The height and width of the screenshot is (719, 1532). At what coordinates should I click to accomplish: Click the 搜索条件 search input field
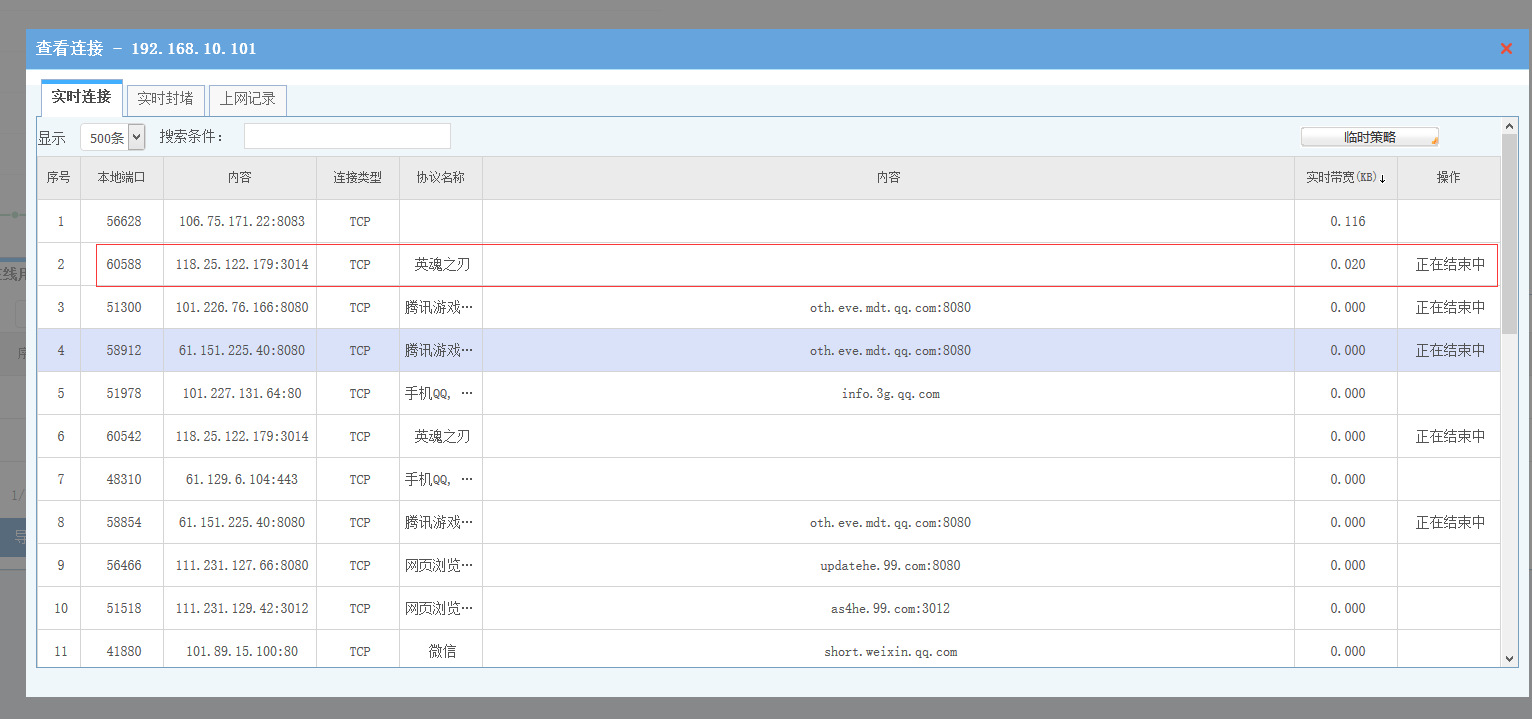pos(347,137)
